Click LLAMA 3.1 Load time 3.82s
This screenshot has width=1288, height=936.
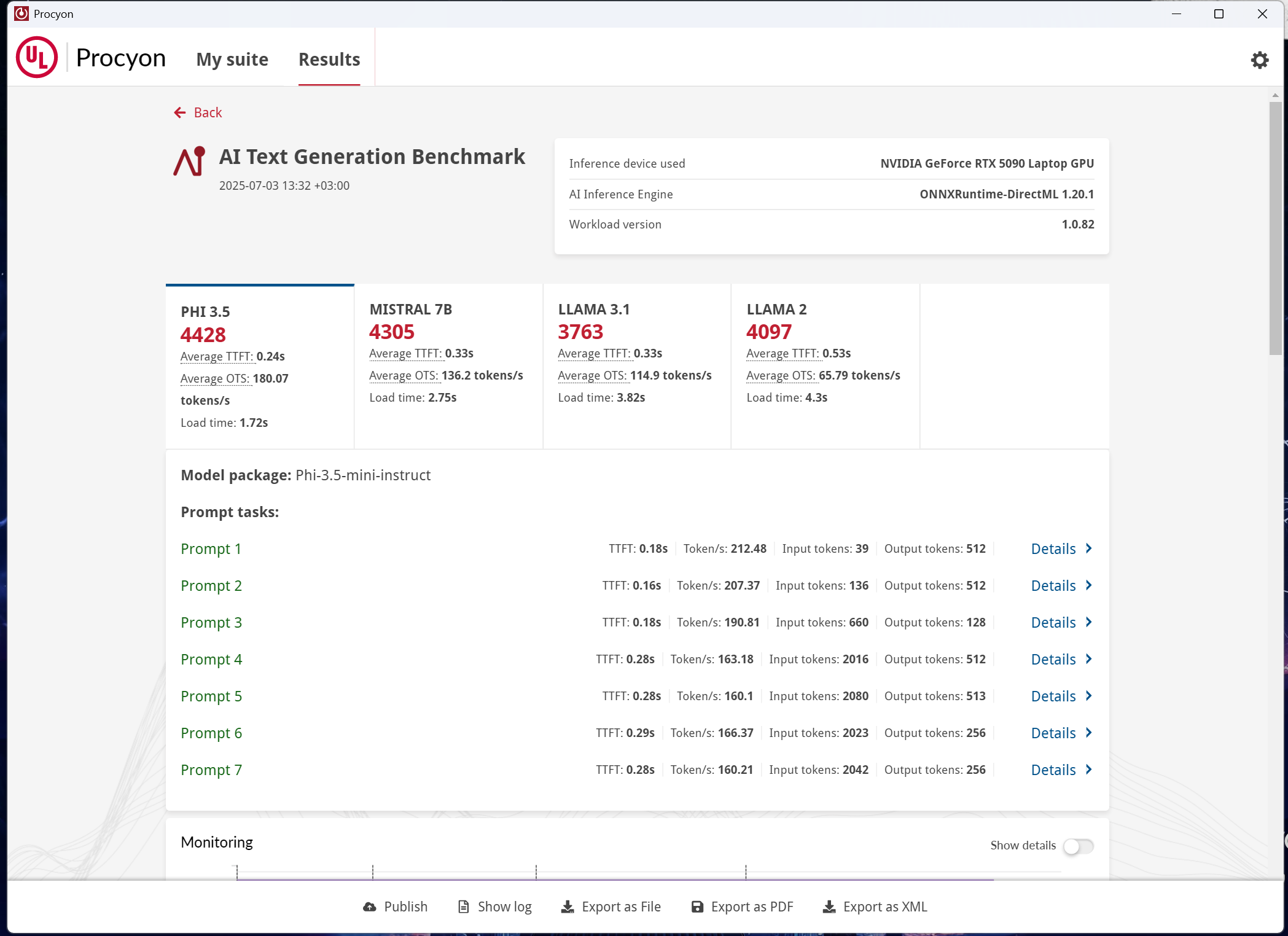click(601, 398)
